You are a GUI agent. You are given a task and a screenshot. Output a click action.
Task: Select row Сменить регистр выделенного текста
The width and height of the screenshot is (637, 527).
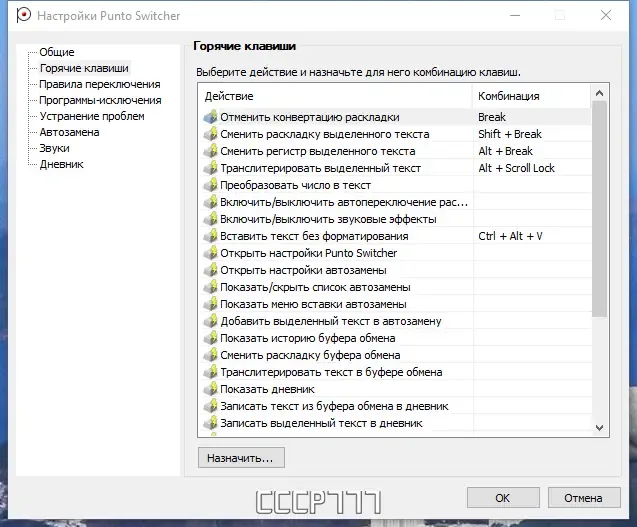[395, 151]
